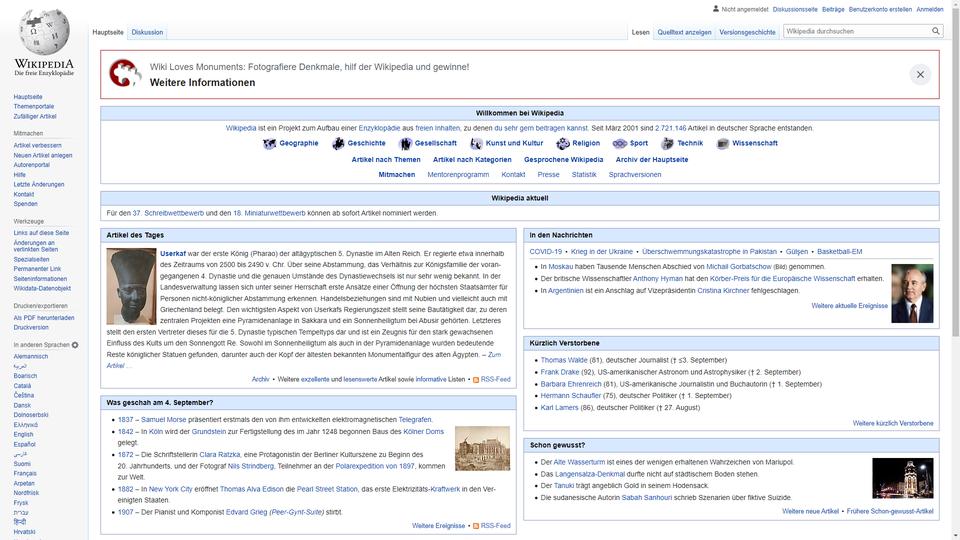Viewport: 960px width, 540px height.
Task: Click the Sport portal icon
Action: tap(620, 144)
